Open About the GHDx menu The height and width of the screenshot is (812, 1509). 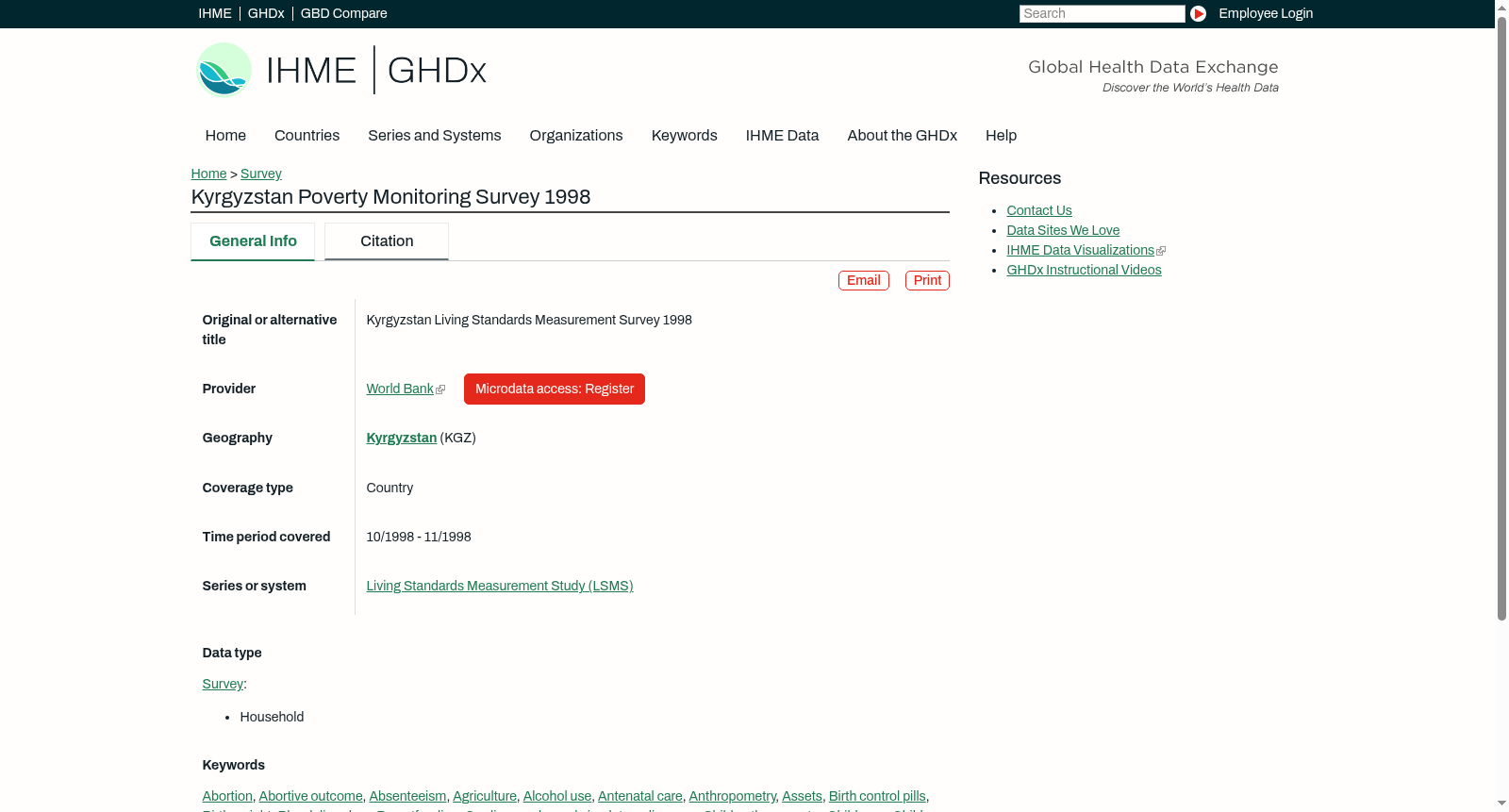902,135
